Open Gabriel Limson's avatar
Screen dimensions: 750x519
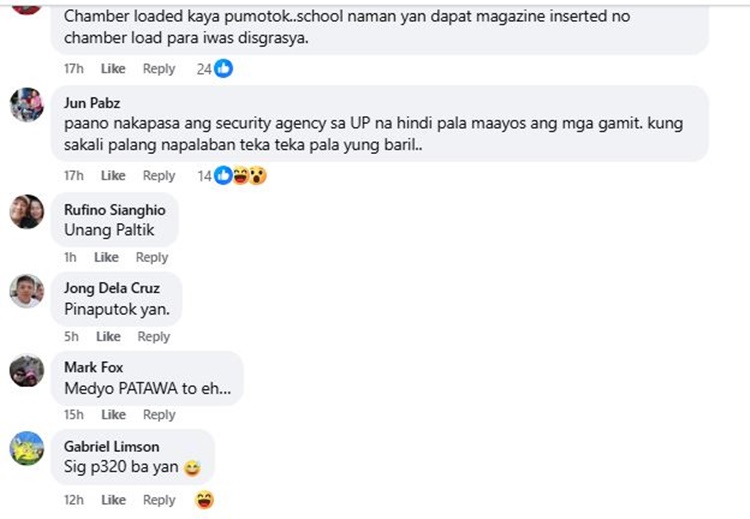tap(27, 448)
